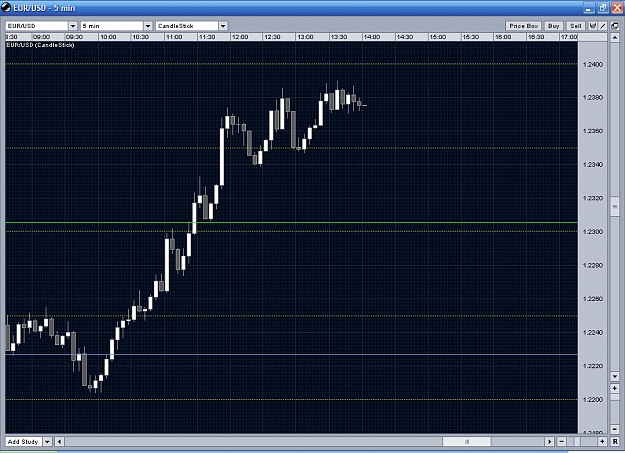The image size is (625, 453).
Task: Click the chart settings icon beside Sell
Action: tap(593, 26)
